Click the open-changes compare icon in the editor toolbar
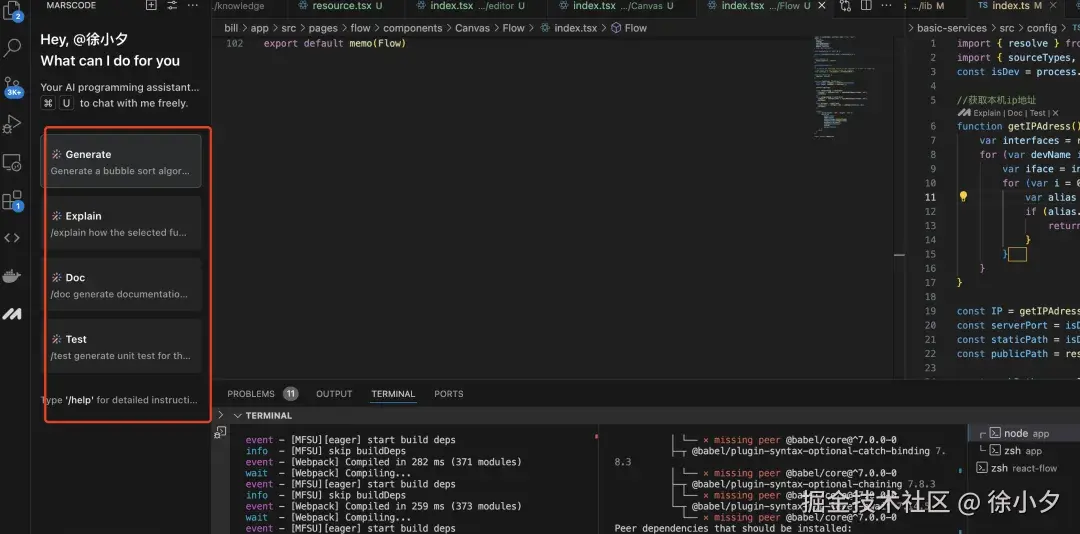The image size is (1080, 534). [846, 6]
